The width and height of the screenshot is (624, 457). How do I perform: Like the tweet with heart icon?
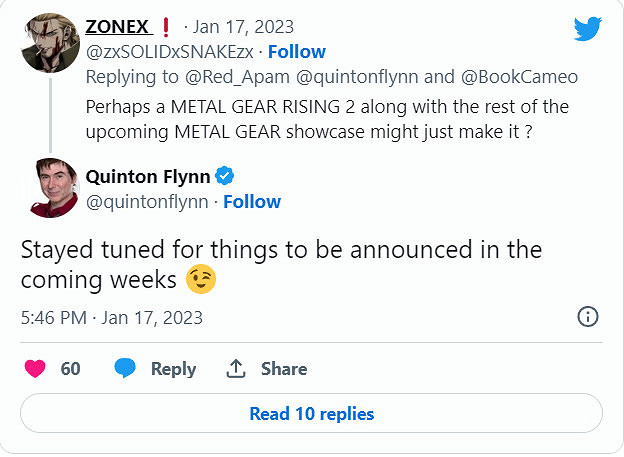(x=35, y=369)
